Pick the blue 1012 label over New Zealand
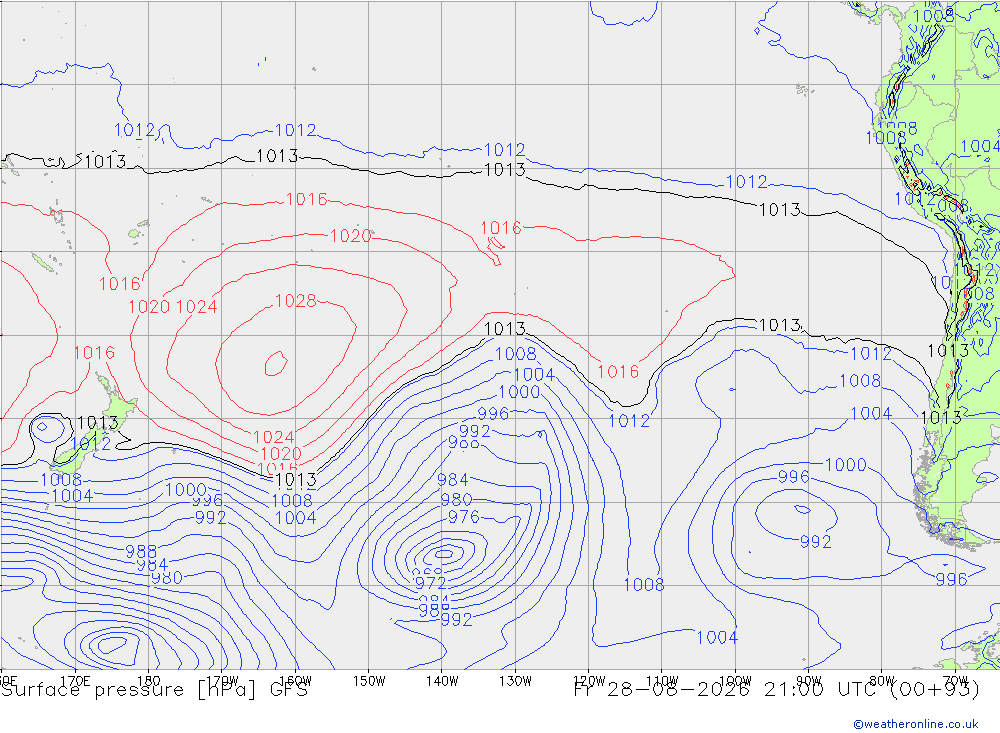This screenshot has width=1000, height=733. point(91,443)
